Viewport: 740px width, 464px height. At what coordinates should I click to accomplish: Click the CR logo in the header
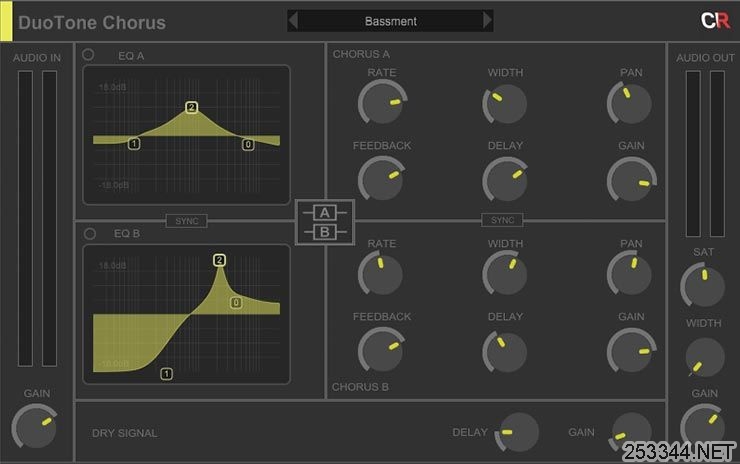(x=715, y=21)
